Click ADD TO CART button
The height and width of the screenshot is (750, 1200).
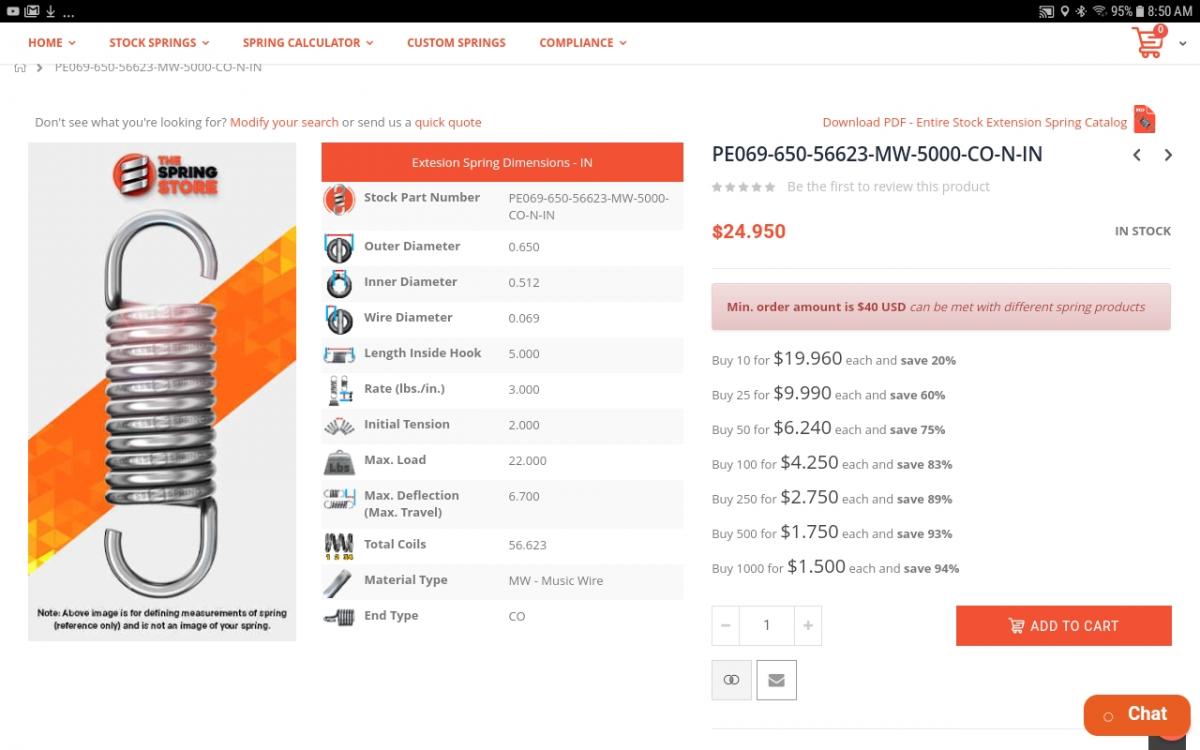pos(1063,626)
